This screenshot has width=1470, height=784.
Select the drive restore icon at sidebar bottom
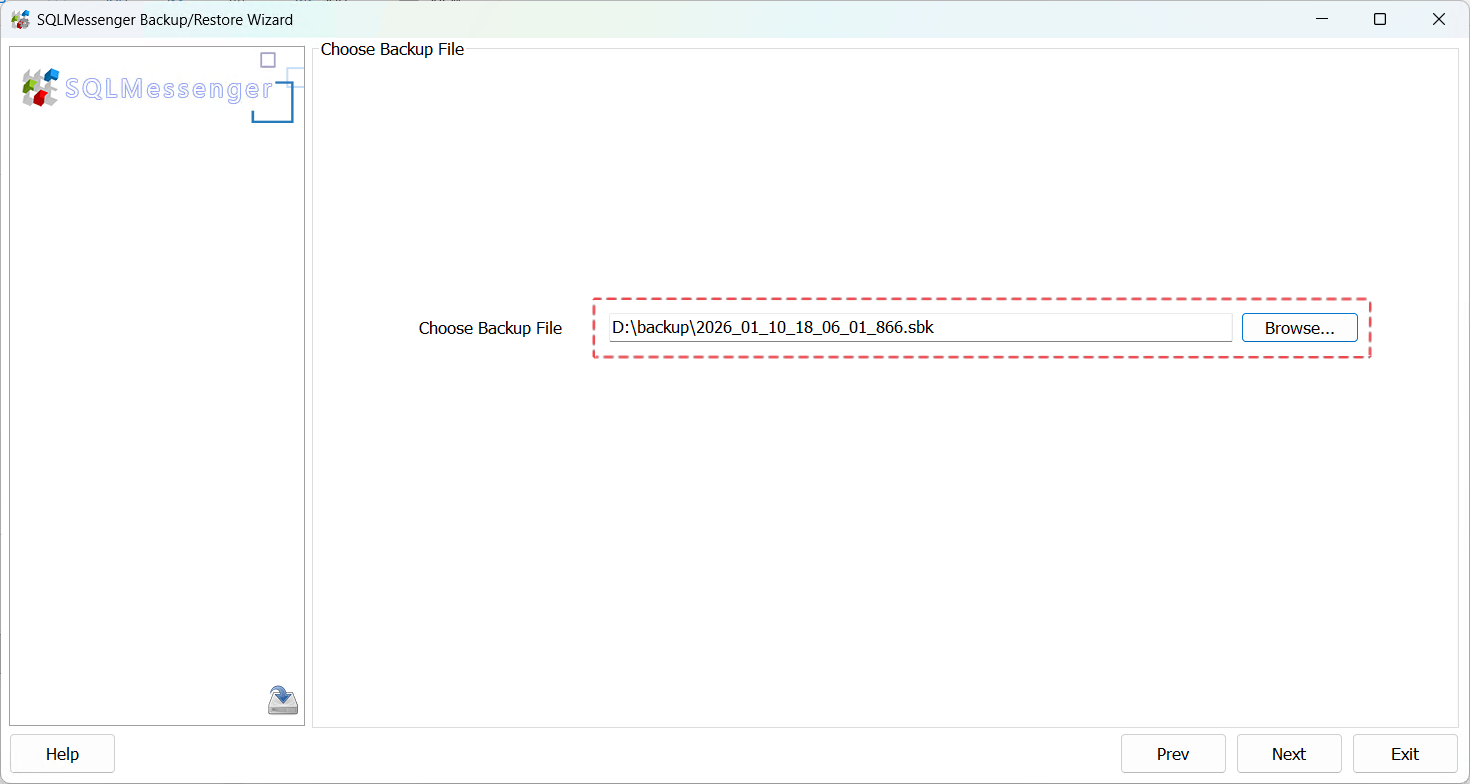point(281,699)
